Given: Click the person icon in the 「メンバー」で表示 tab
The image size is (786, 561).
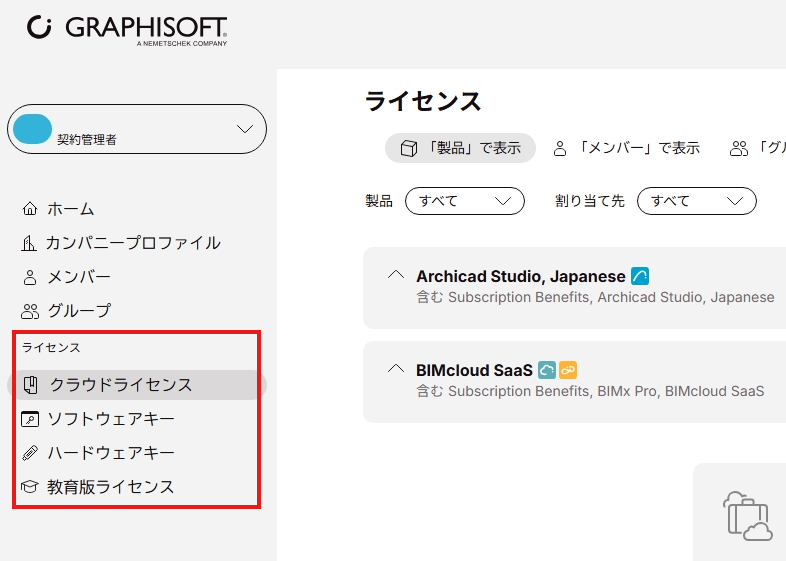Looking at the screenshot, I should point(560,148).
